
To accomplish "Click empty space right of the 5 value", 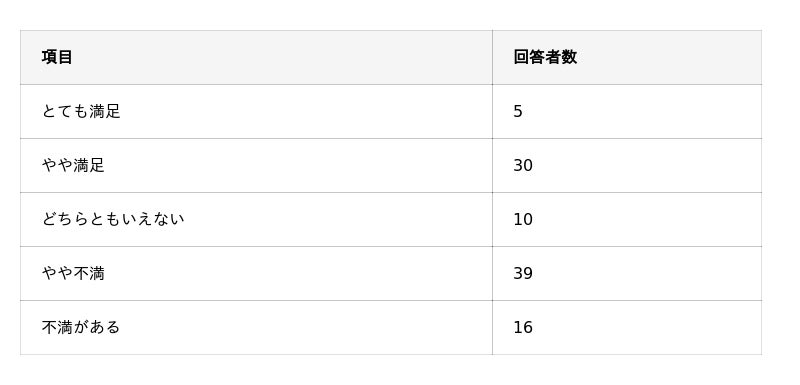I will tap(642, 111).
